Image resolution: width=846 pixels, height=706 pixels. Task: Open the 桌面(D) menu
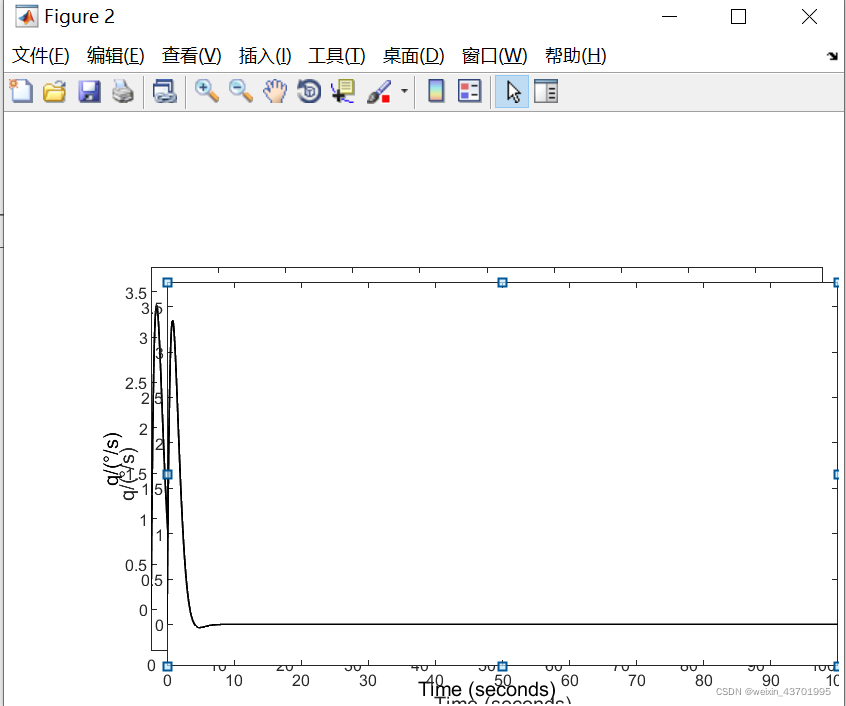[x=413, y=56]
